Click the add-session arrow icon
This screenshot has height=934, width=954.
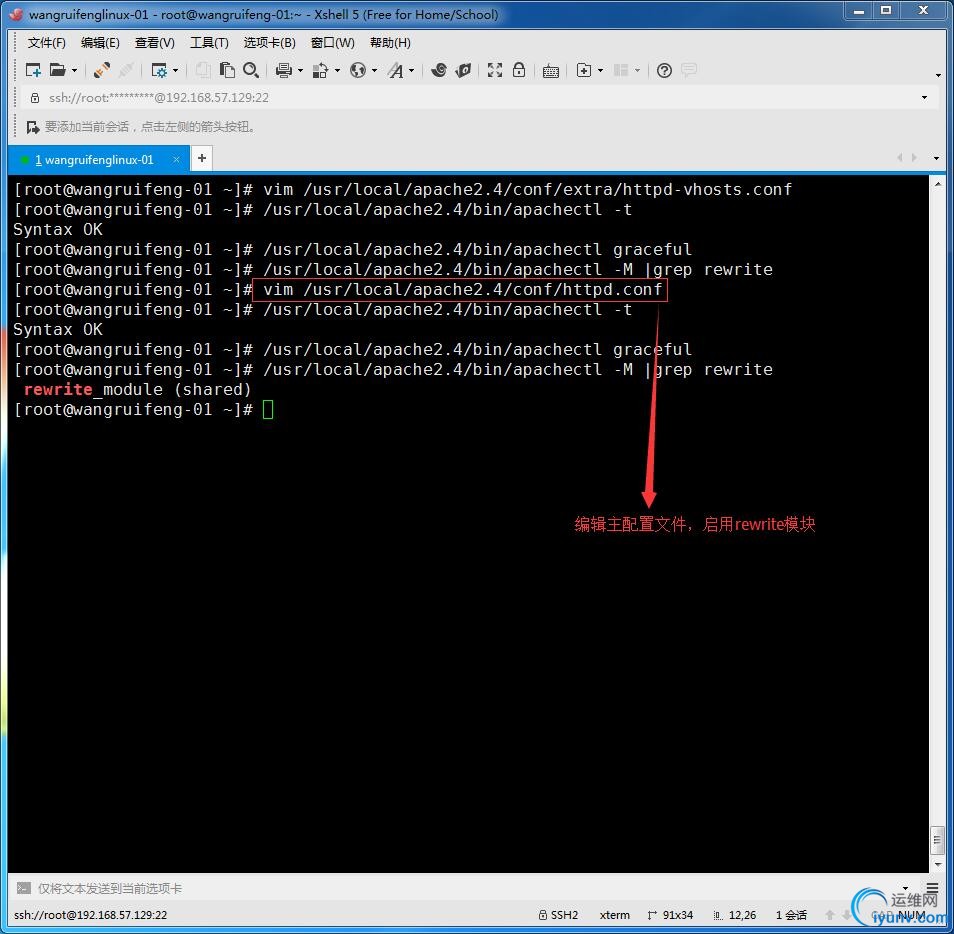(x=32, y=127)
